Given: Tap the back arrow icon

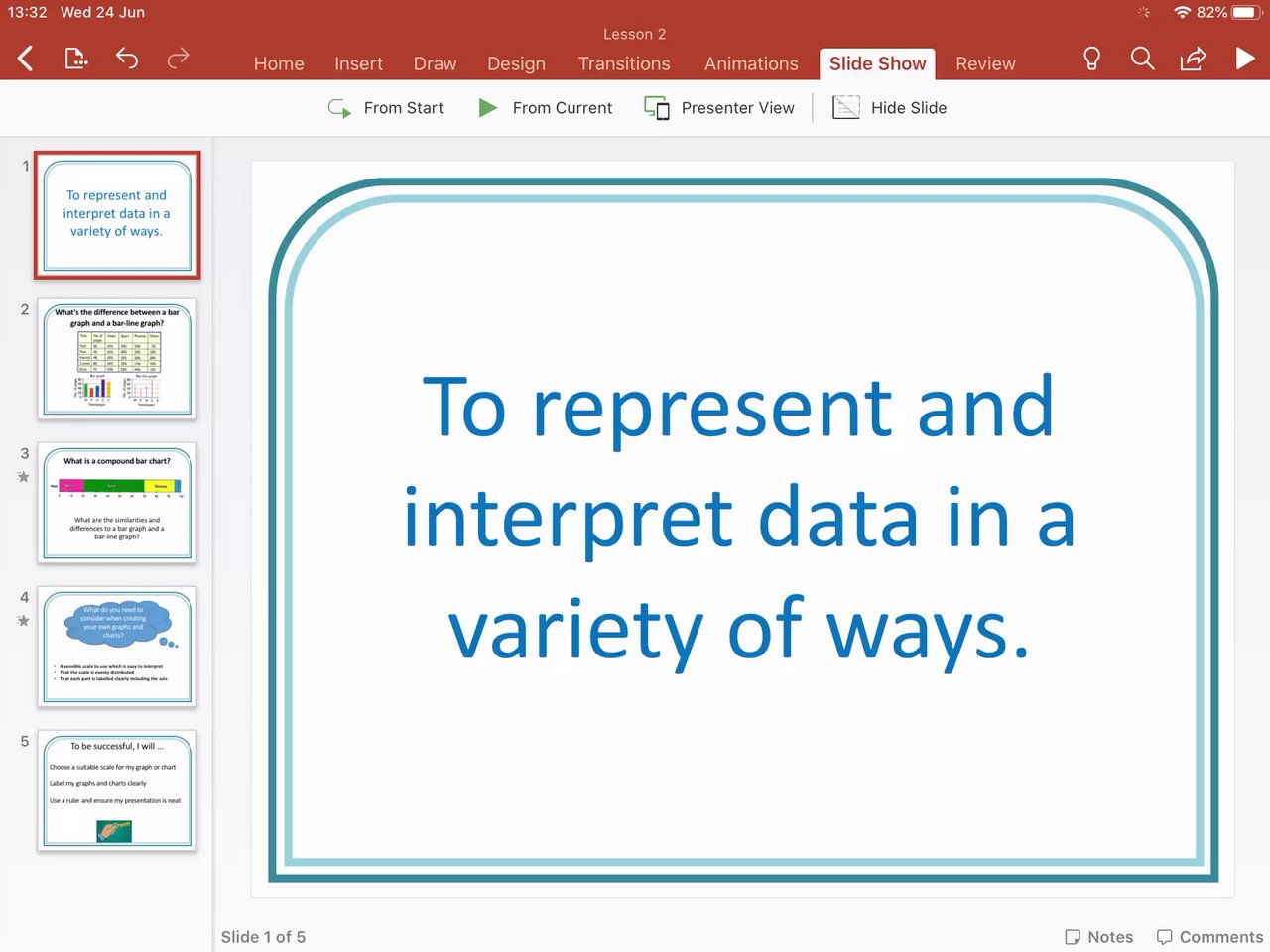Looking at the screenshot, I should click(26, 59).
